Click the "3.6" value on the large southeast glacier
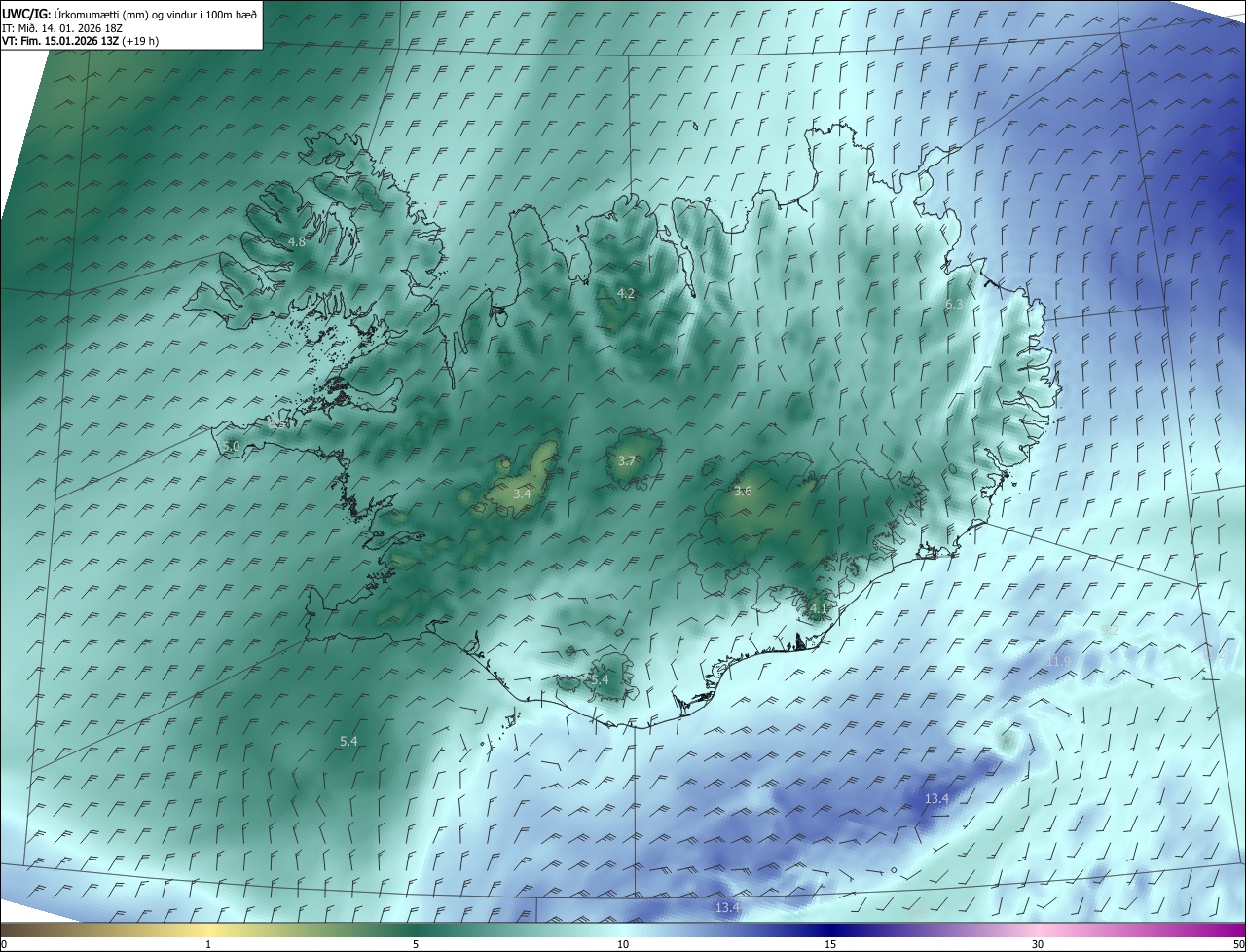The width and height of the screenshot is (1246, 952). point(743,492)
